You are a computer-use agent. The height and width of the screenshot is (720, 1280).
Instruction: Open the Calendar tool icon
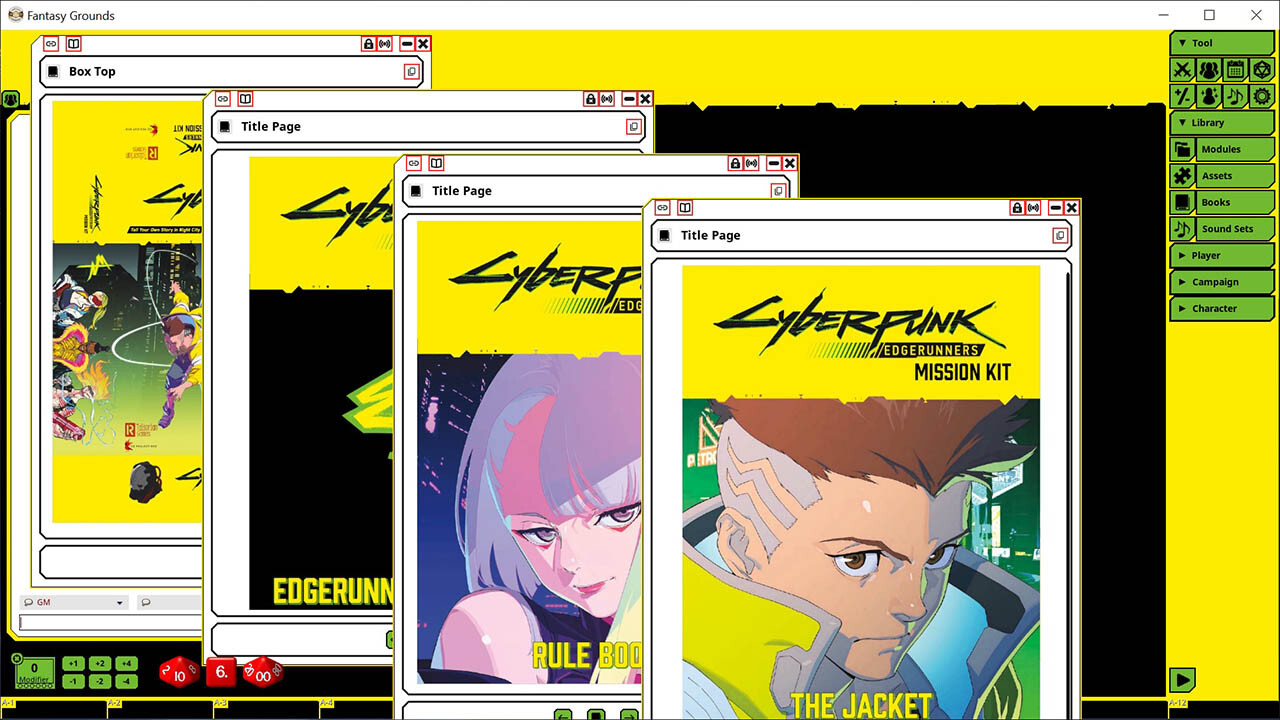pos(1235,69)
